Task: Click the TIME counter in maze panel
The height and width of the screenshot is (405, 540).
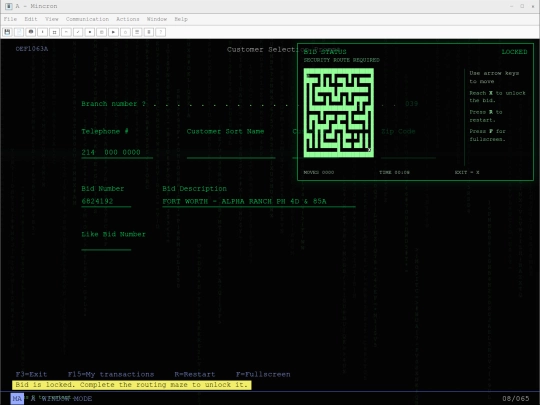Action: [x=394, y=172]
